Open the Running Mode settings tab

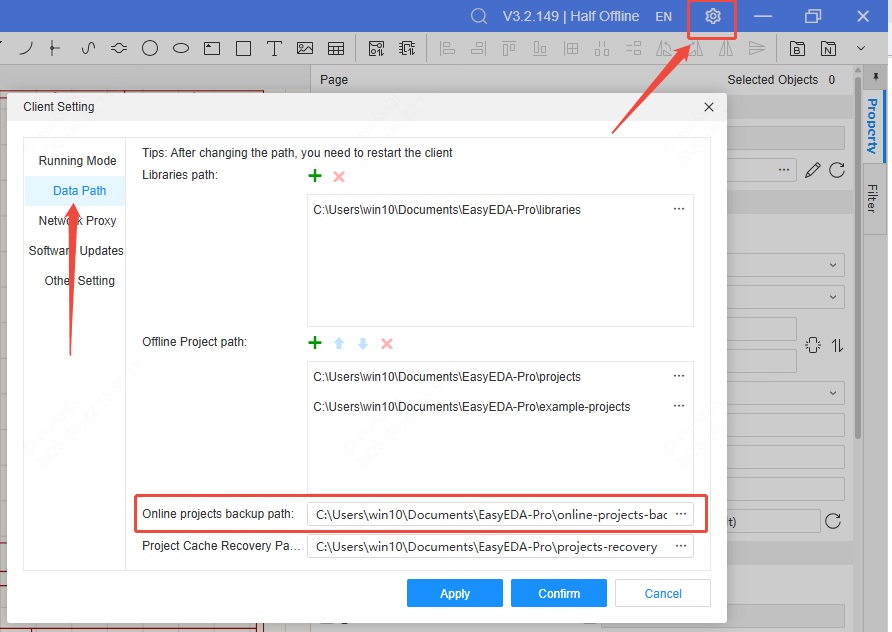77,160
